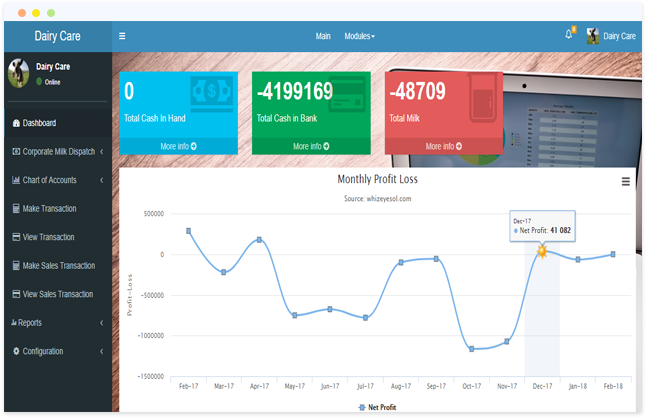Image resolution: width=646 pixels, height=418 pixels.
Task: Go to Main in top navigation
Action: [x=323, y=36]
